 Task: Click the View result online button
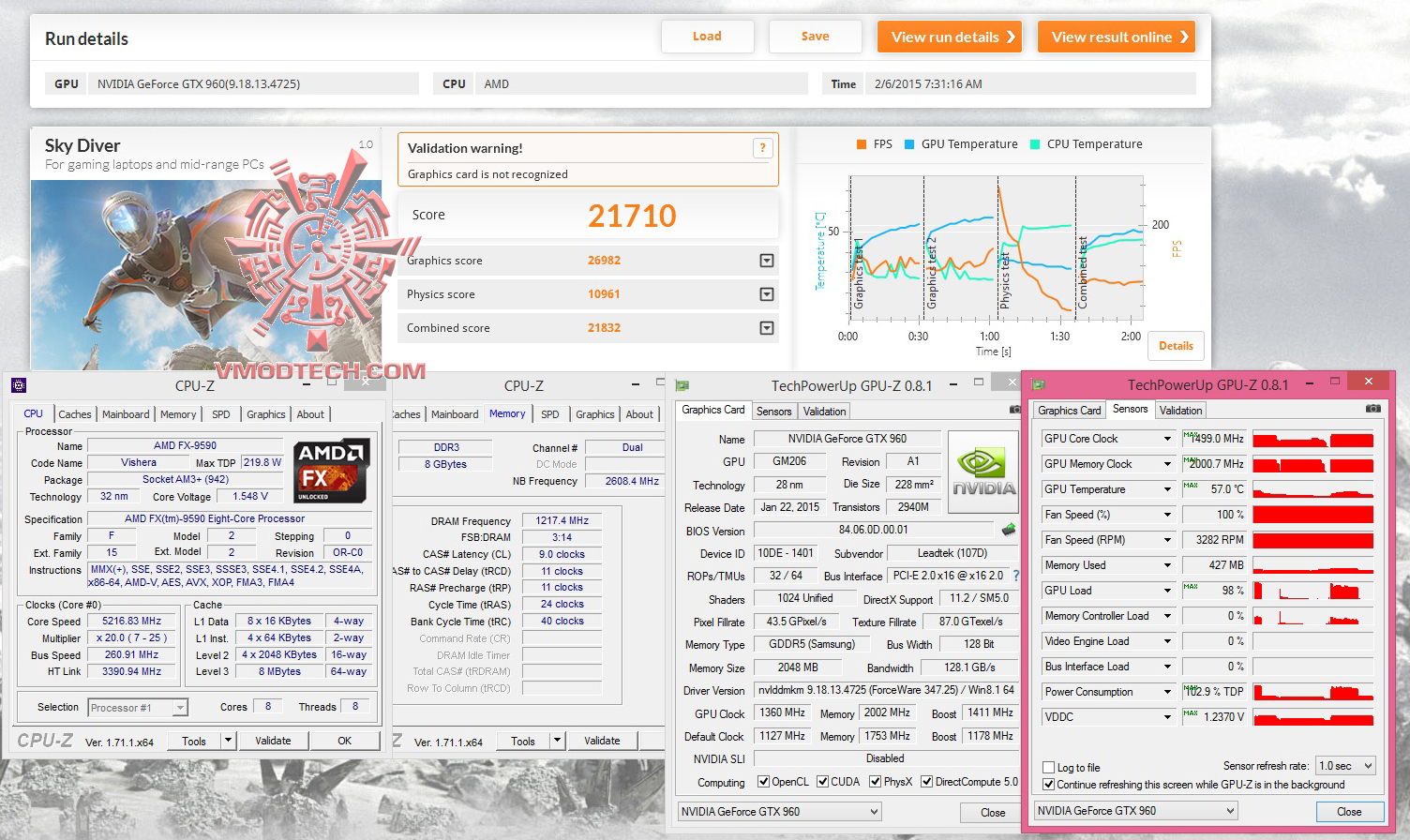(1117, 37)
